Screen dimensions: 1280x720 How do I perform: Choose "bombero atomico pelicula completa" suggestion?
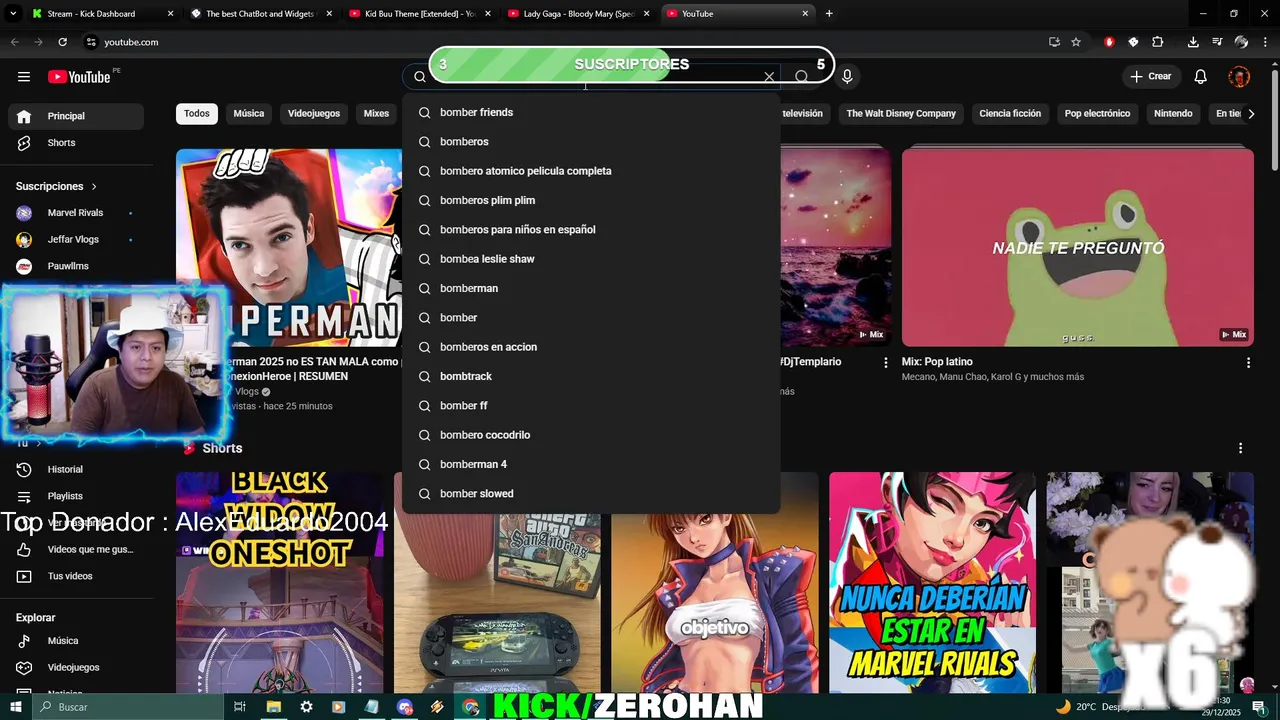(591, 171)
